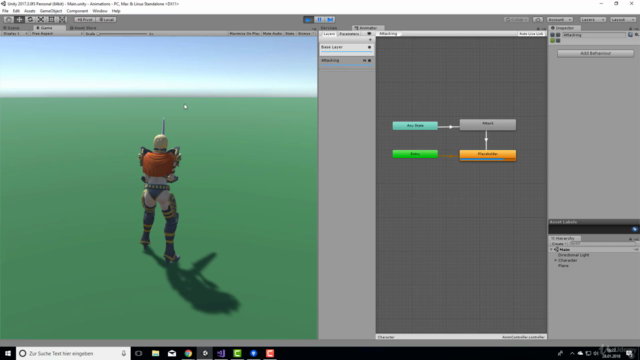The width and height of the screenshot is (640, 360).
Task: Switch to Animator Parameters tab
Action: click(349, 34)
